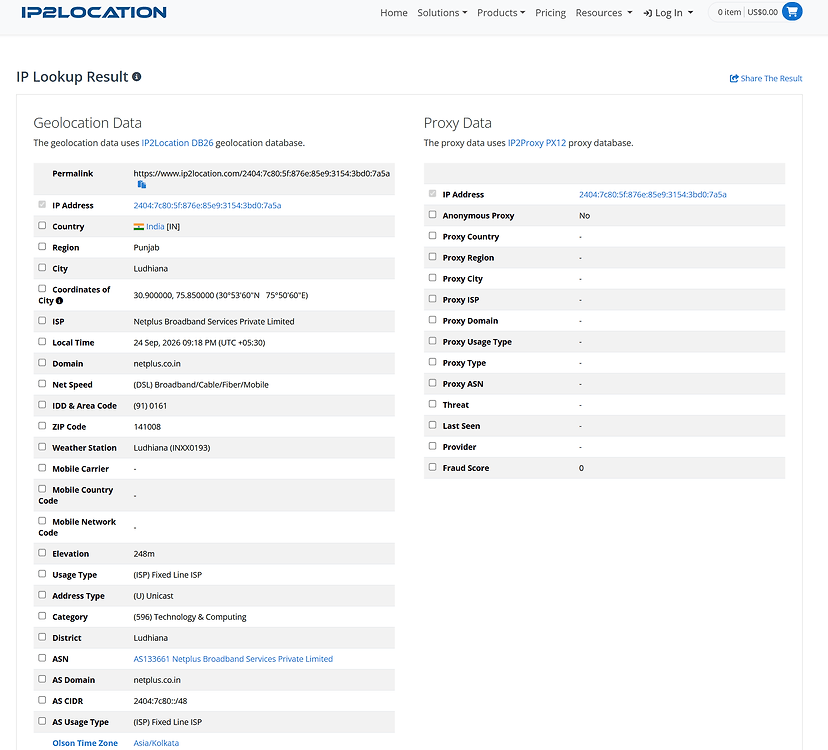Click the ISP value Netplus Broadband Services
This screenshot has height=750, width=828.
pos(214,322)
